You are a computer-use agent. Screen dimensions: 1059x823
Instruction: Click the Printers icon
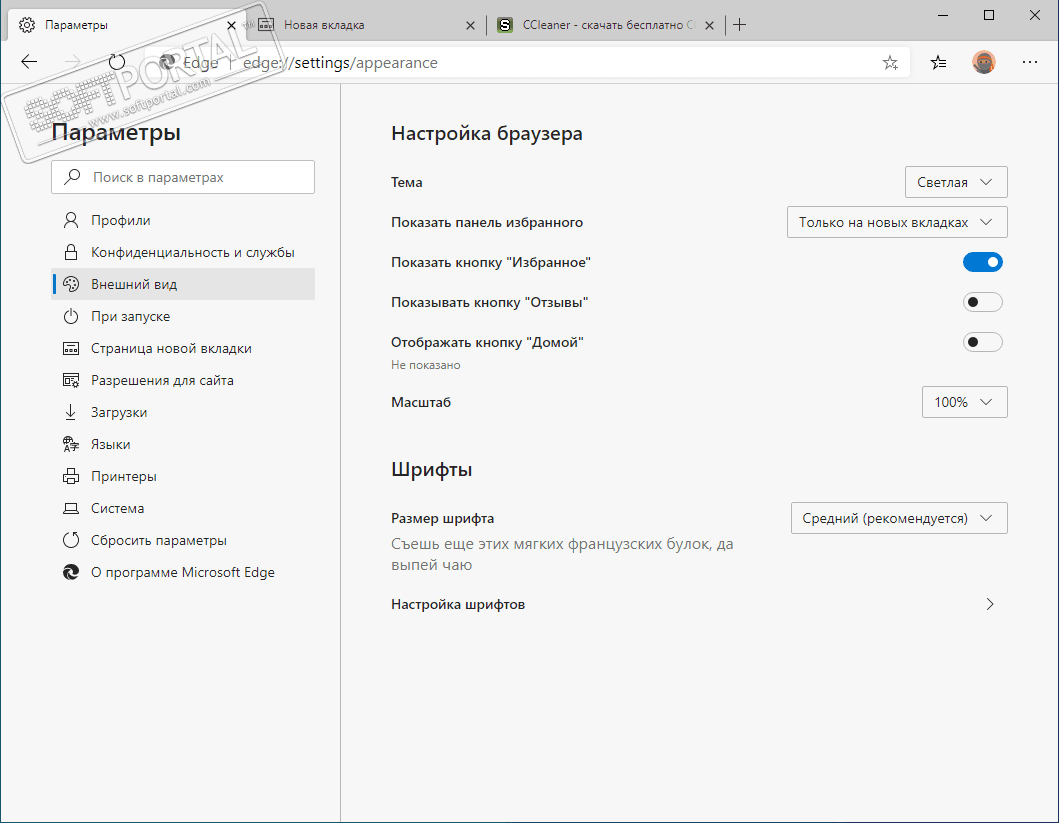[x=70, y=476]
